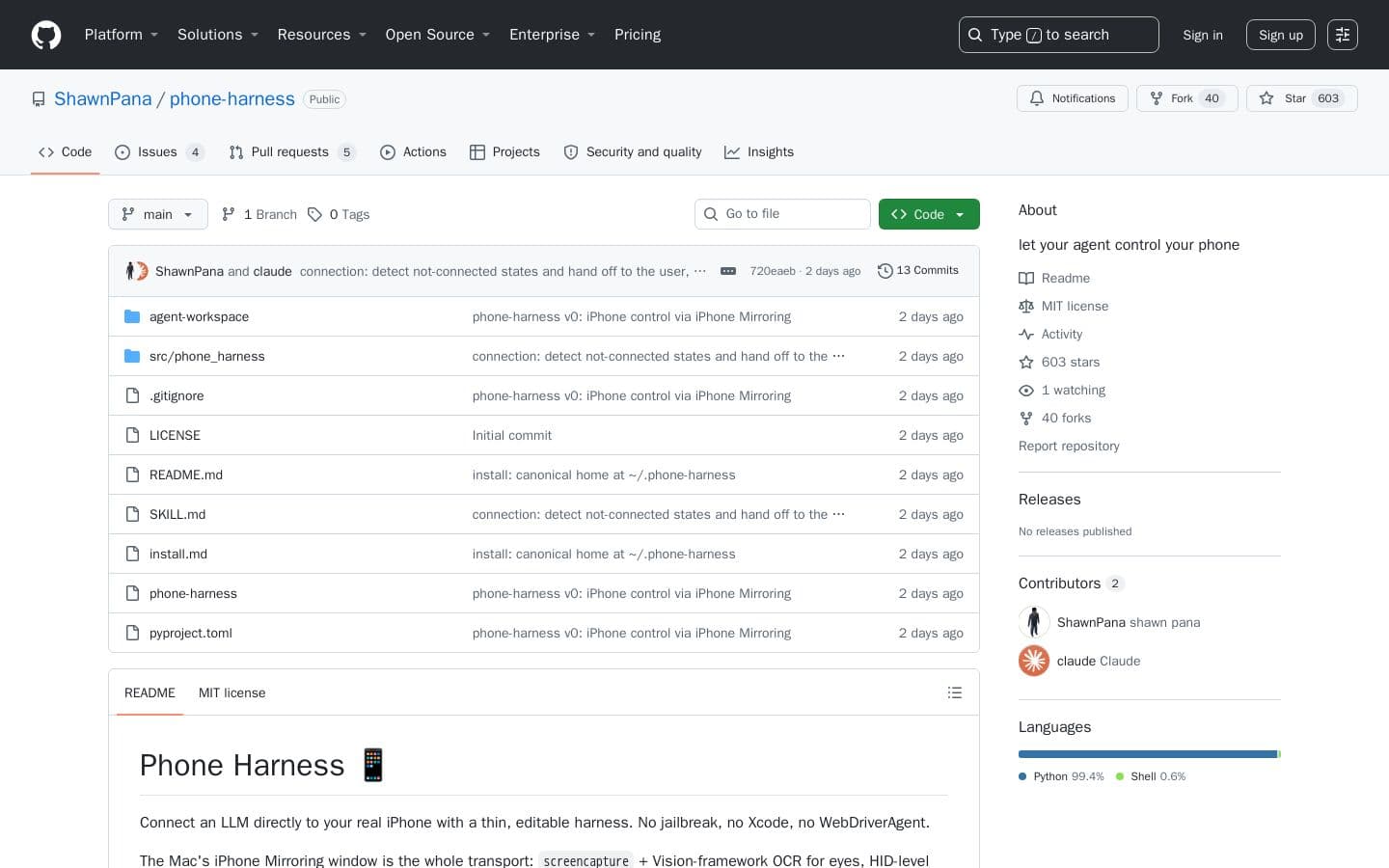The width and height of the screenshot is (1389, 868).
Task: Open the Activity link in About
Action: tap(1050, 334)
